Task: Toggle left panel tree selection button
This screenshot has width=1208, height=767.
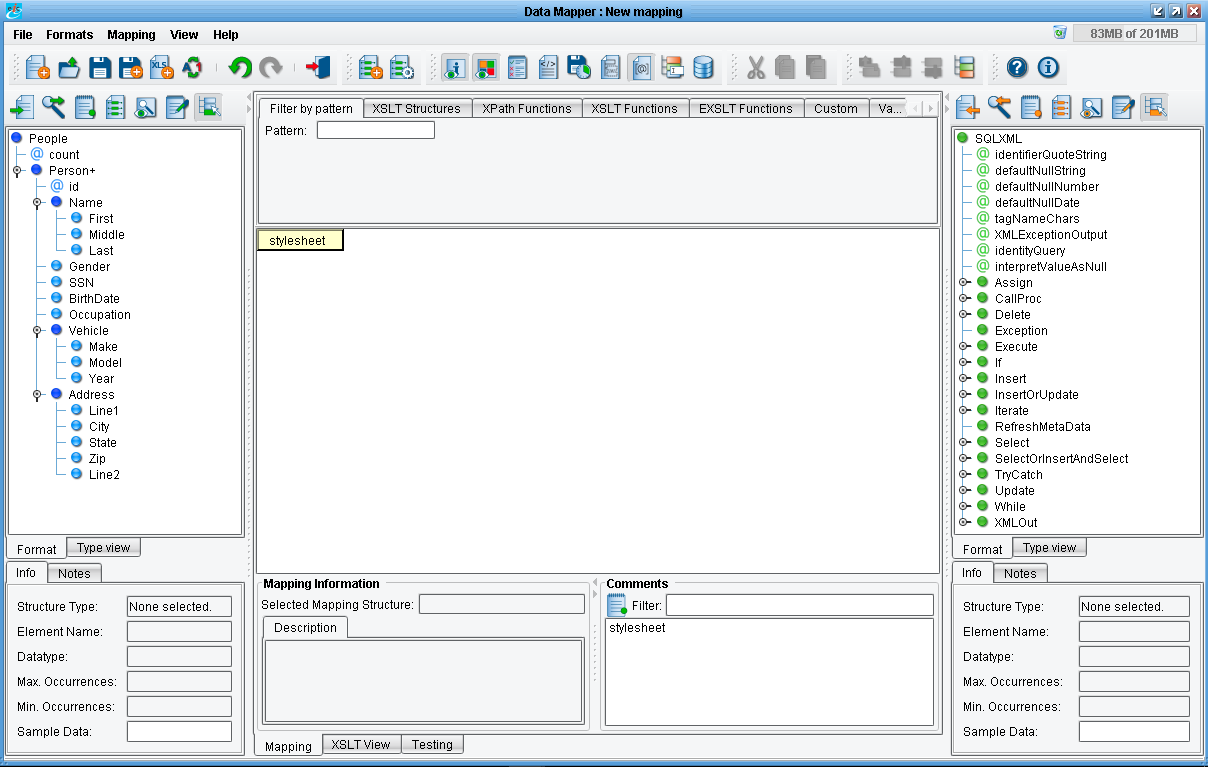Action: tap(208, 107)
